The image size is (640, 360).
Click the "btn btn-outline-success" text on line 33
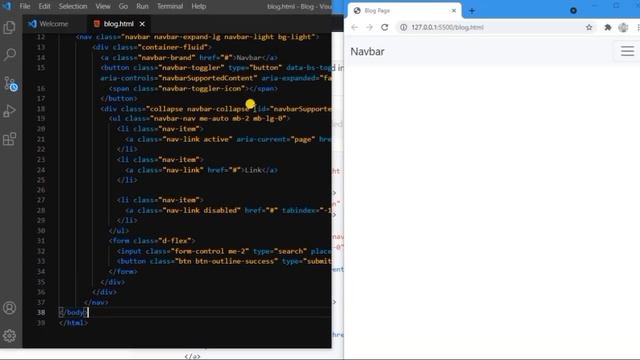point(226,261)
